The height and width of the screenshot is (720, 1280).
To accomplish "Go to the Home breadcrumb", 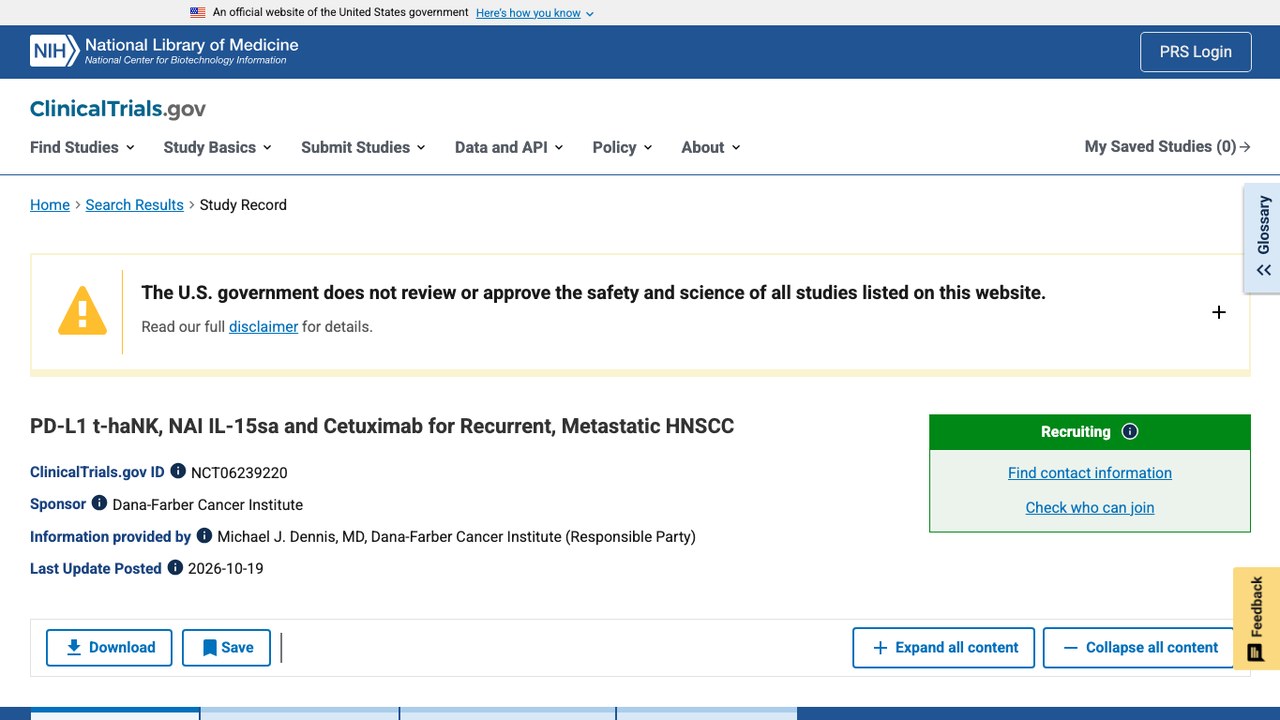I will click(x=50, y=205).
